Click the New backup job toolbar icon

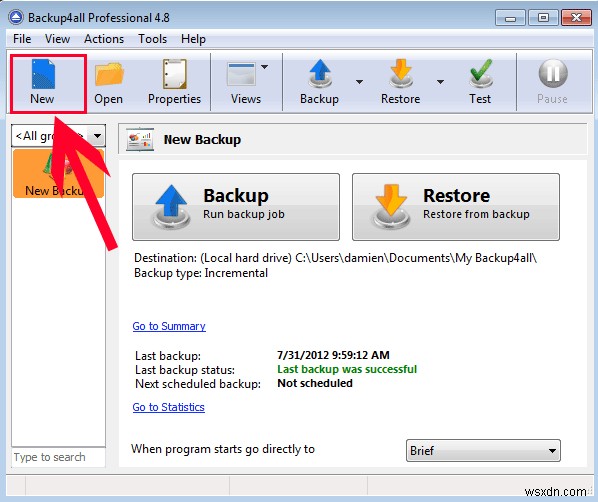pyautogui.click(x=43, y=74)
